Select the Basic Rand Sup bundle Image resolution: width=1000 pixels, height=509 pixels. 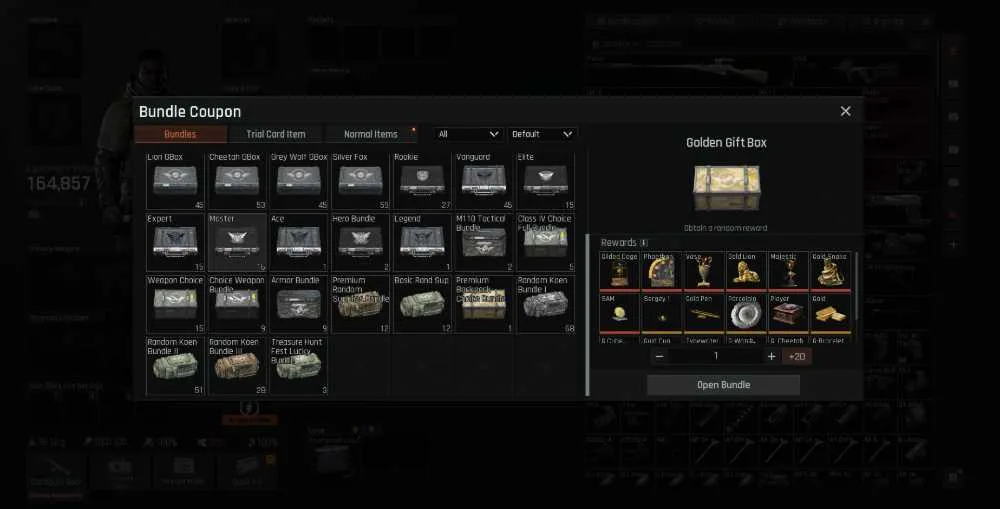point(422,304)
